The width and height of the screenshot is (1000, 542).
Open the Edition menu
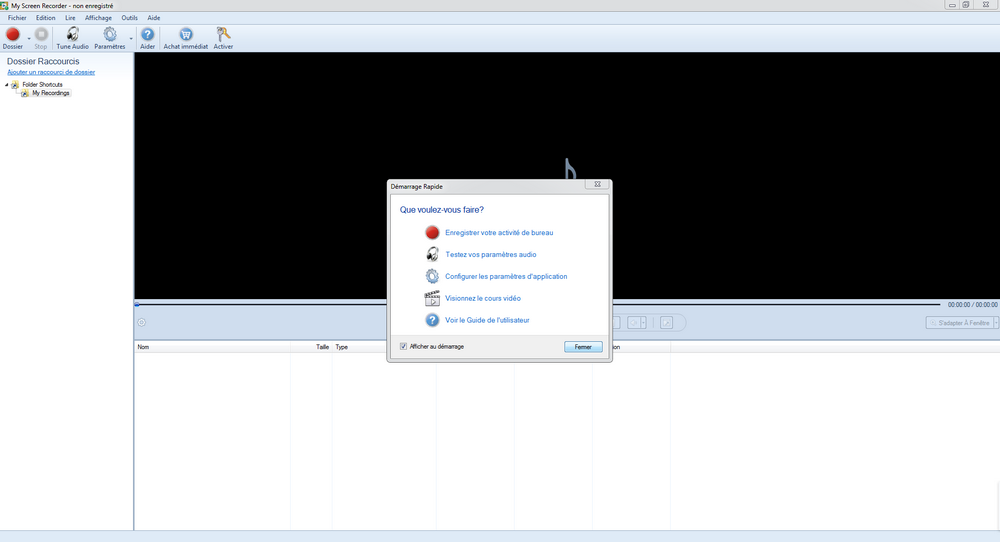[45, 18]
